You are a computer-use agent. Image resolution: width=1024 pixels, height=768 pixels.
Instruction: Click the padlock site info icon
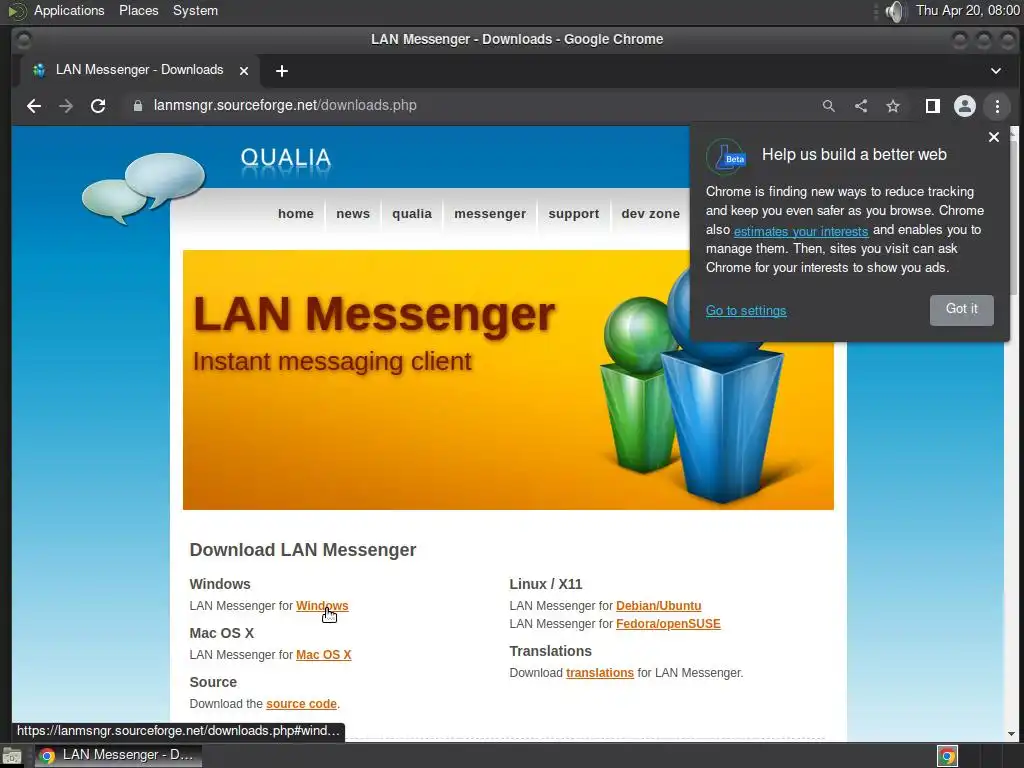click(x=138, y=106)
